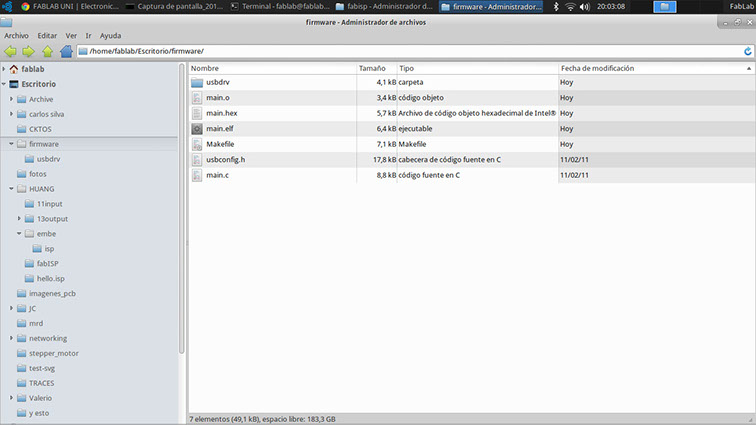Click the fotos folder icon in tree
The width and height of the screenshot is (756, 425).
point(22,174)
